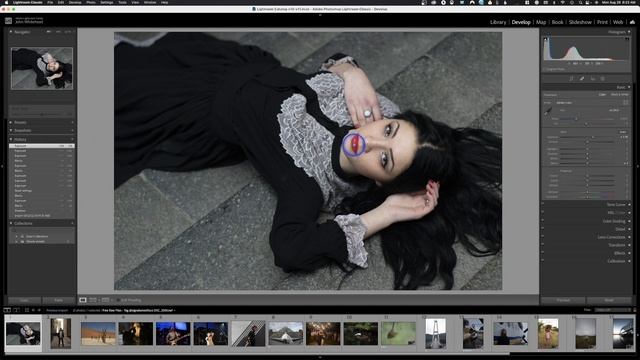The width and height of the screenshot is (640, 360).
Task: Create a snapshot with plus icon
Action: point(72,131)
